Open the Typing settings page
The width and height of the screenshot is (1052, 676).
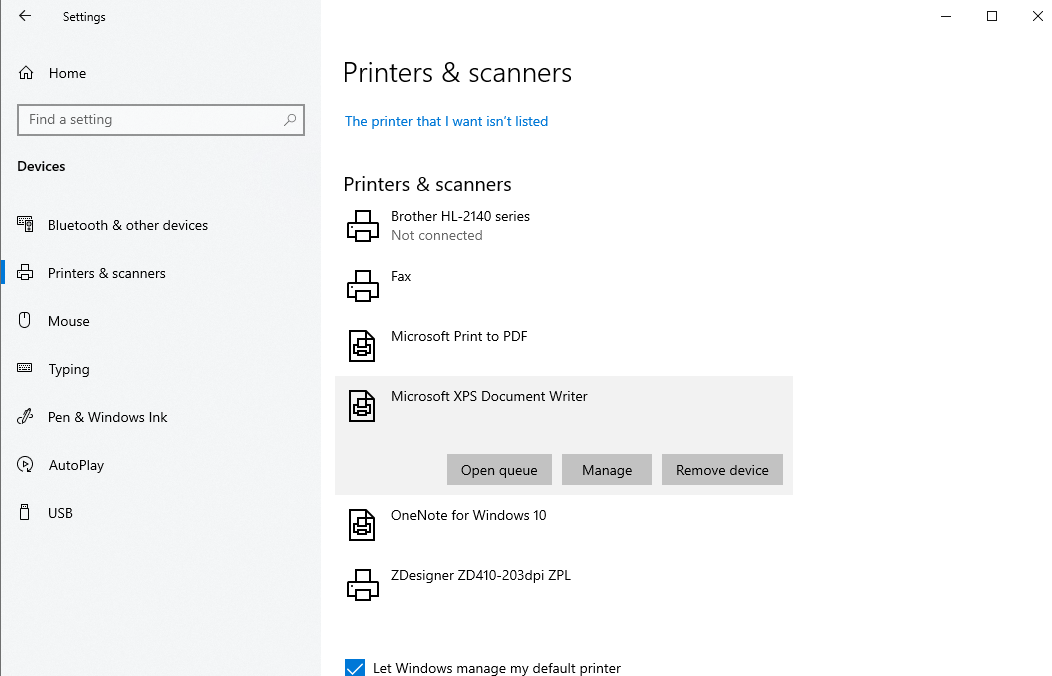68,369
